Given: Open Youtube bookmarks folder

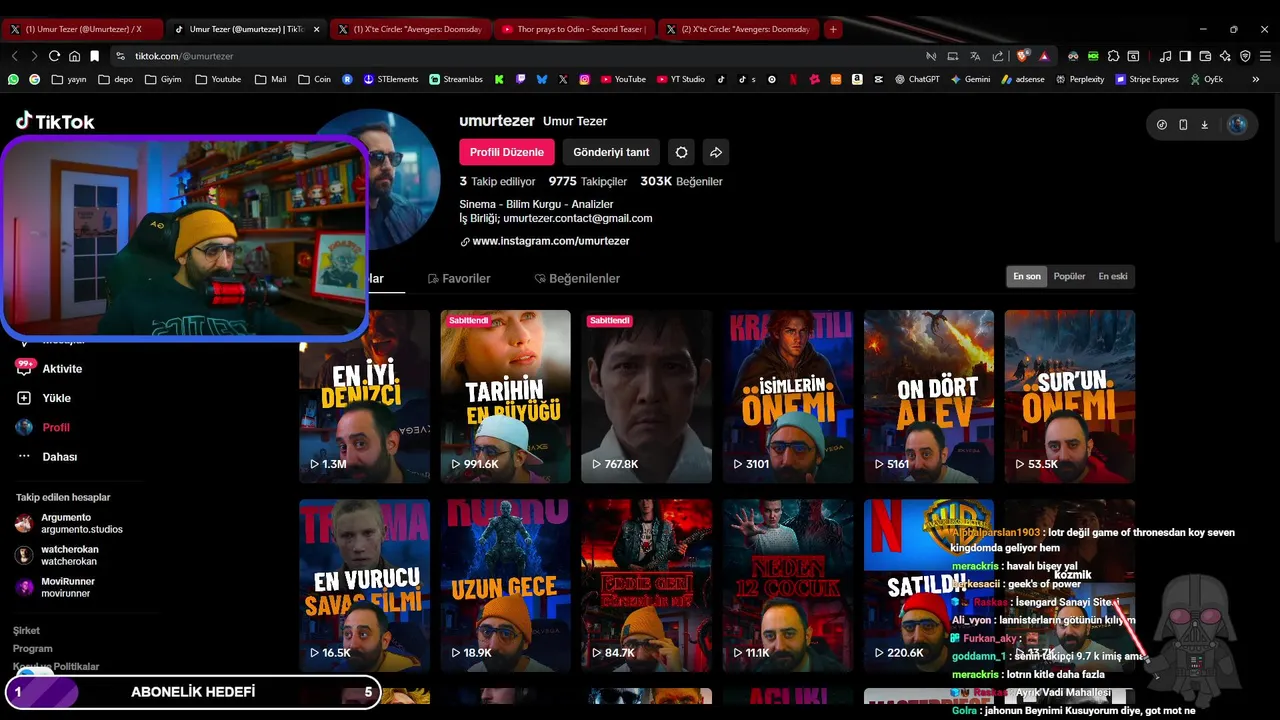Looking at the screenshot, I should coord(218,79).
